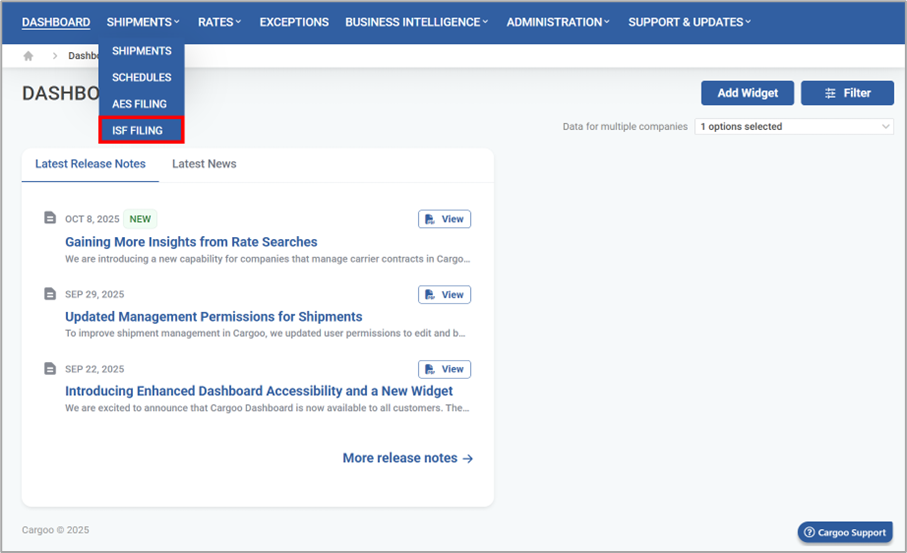Click the 'We are excited to announce' description
Image resolution: width=907 pixels, height=553 pixels.
coord(267,408)
